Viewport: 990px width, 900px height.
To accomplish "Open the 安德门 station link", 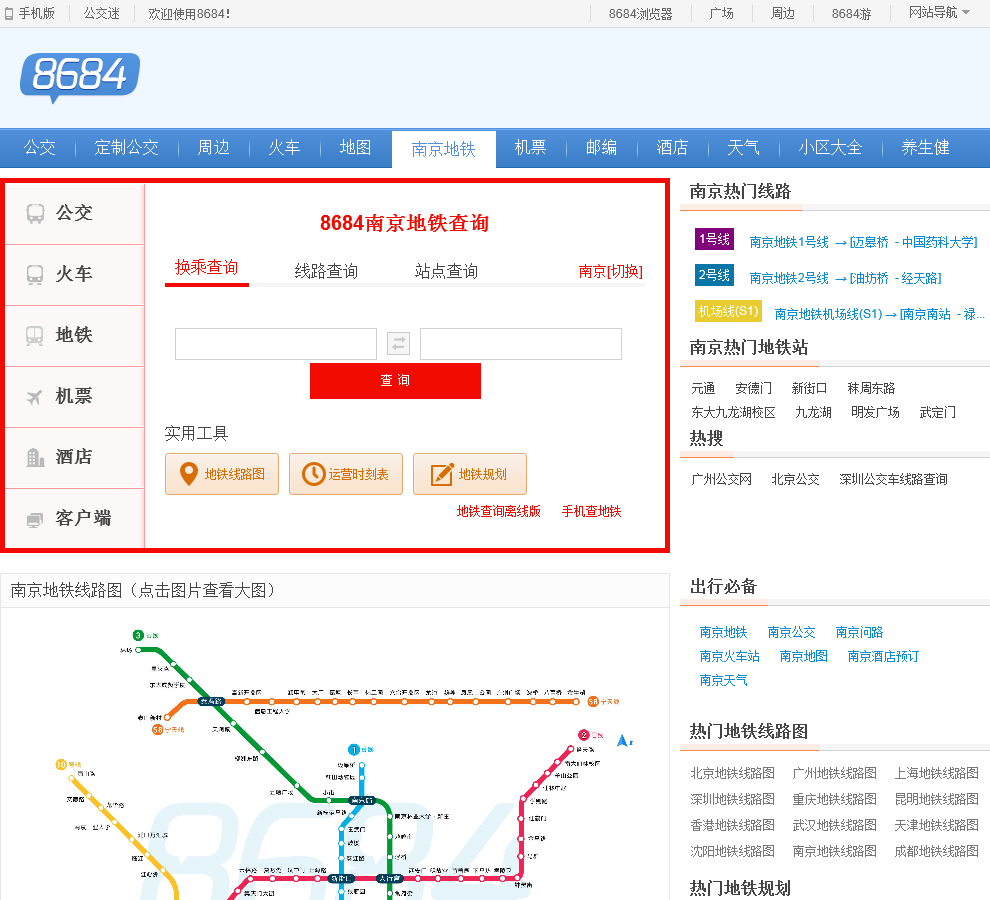I will tap(753, 388).
